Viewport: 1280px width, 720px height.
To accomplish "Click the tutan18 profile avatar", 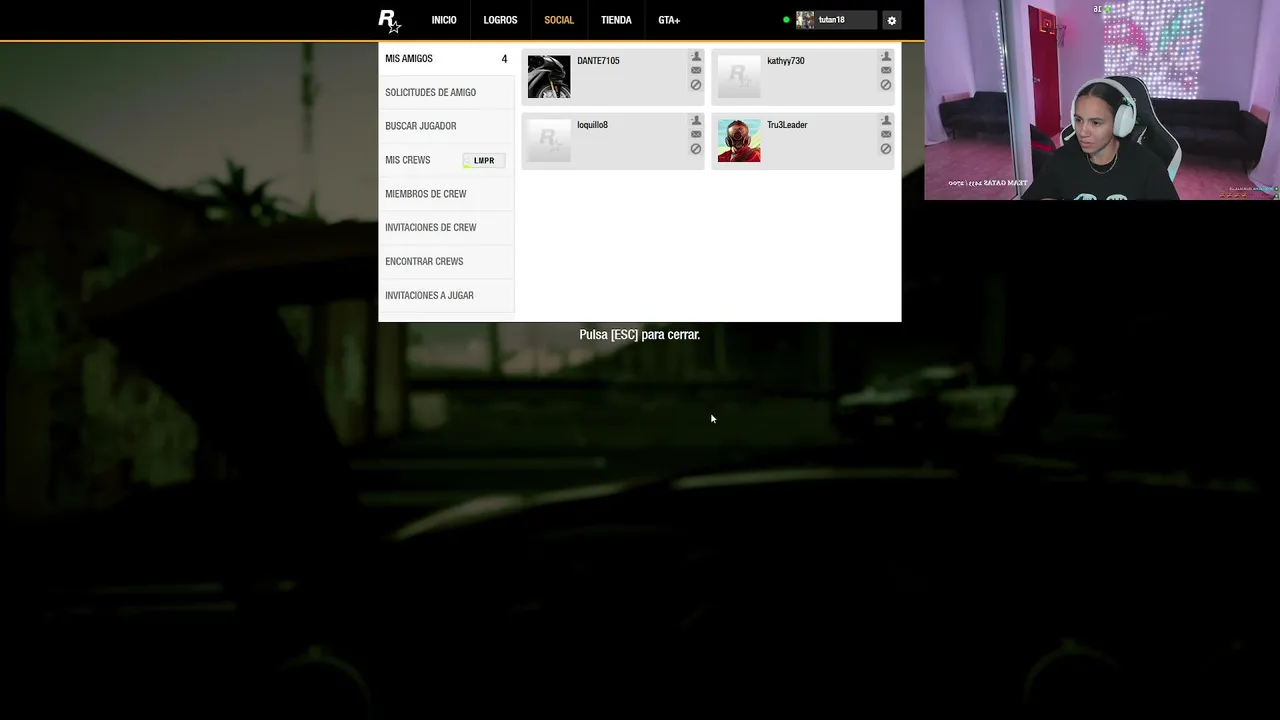I will coord(805,20).
